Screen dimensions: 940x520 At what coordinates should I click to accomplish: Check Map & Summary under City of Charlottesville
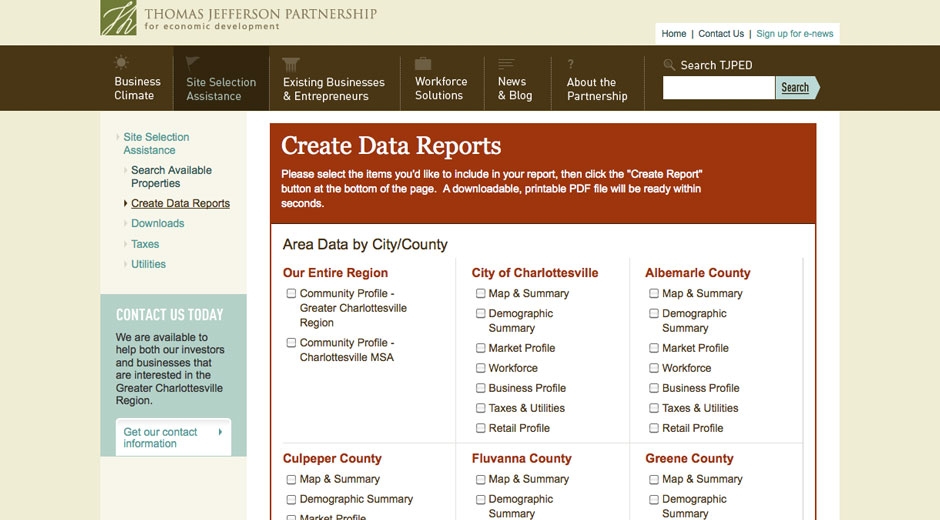[481, 293]
